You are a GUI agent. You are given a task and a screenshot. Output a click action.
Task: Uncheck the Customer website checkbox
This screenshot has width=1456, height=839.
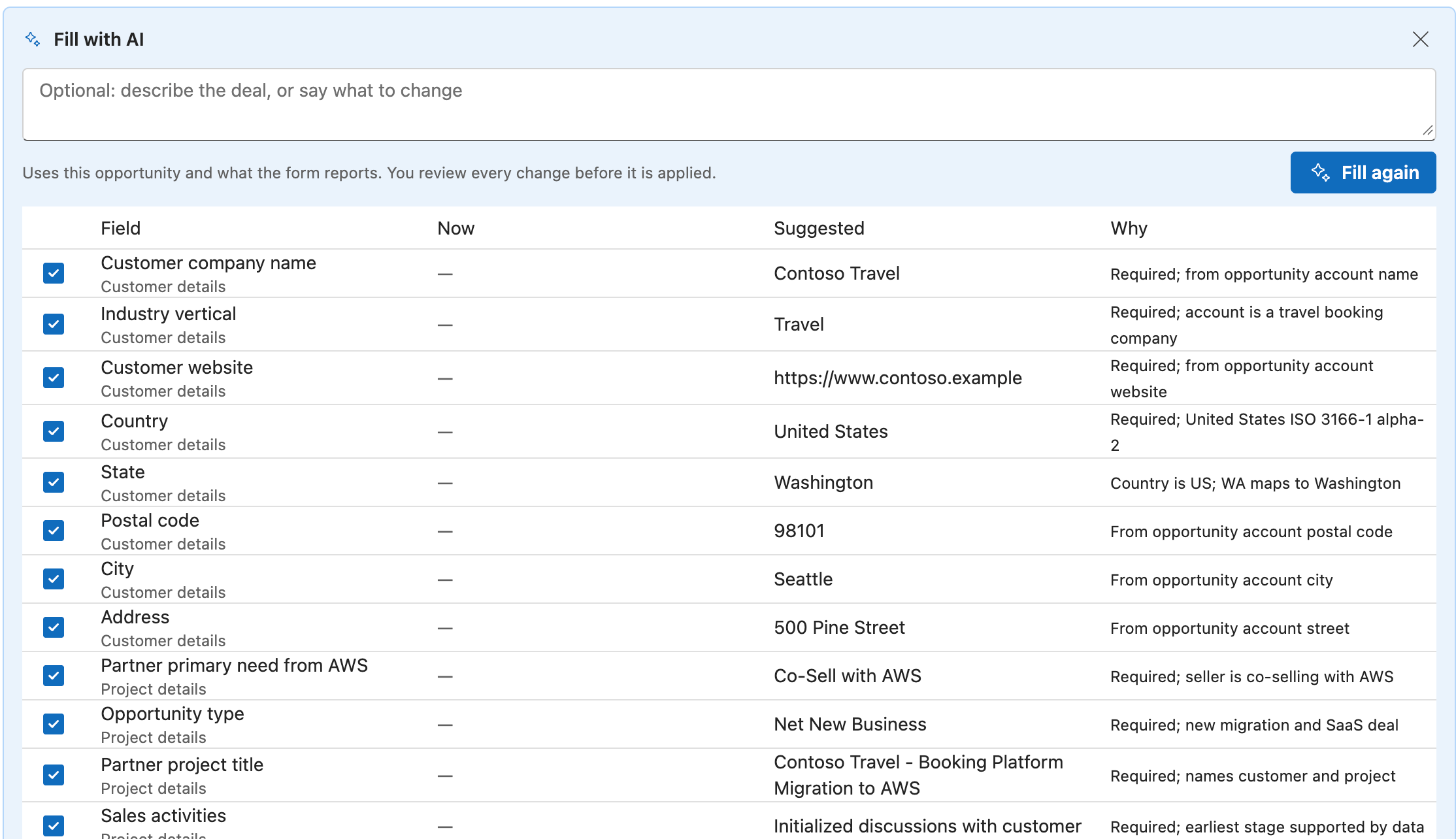tap(54, 378)
